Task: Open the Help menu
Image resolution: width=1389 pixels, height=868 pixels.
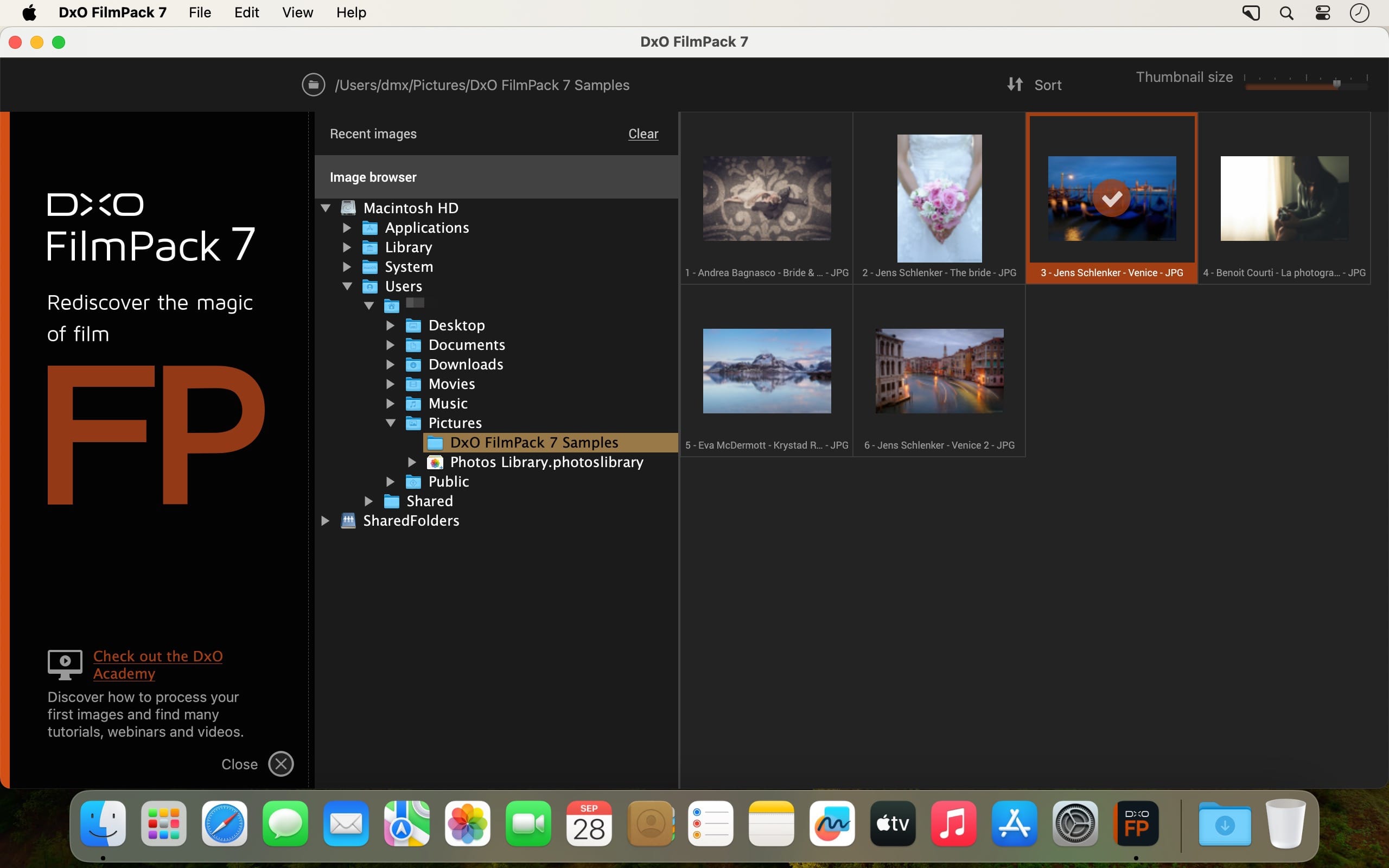Action: point(351,12)
